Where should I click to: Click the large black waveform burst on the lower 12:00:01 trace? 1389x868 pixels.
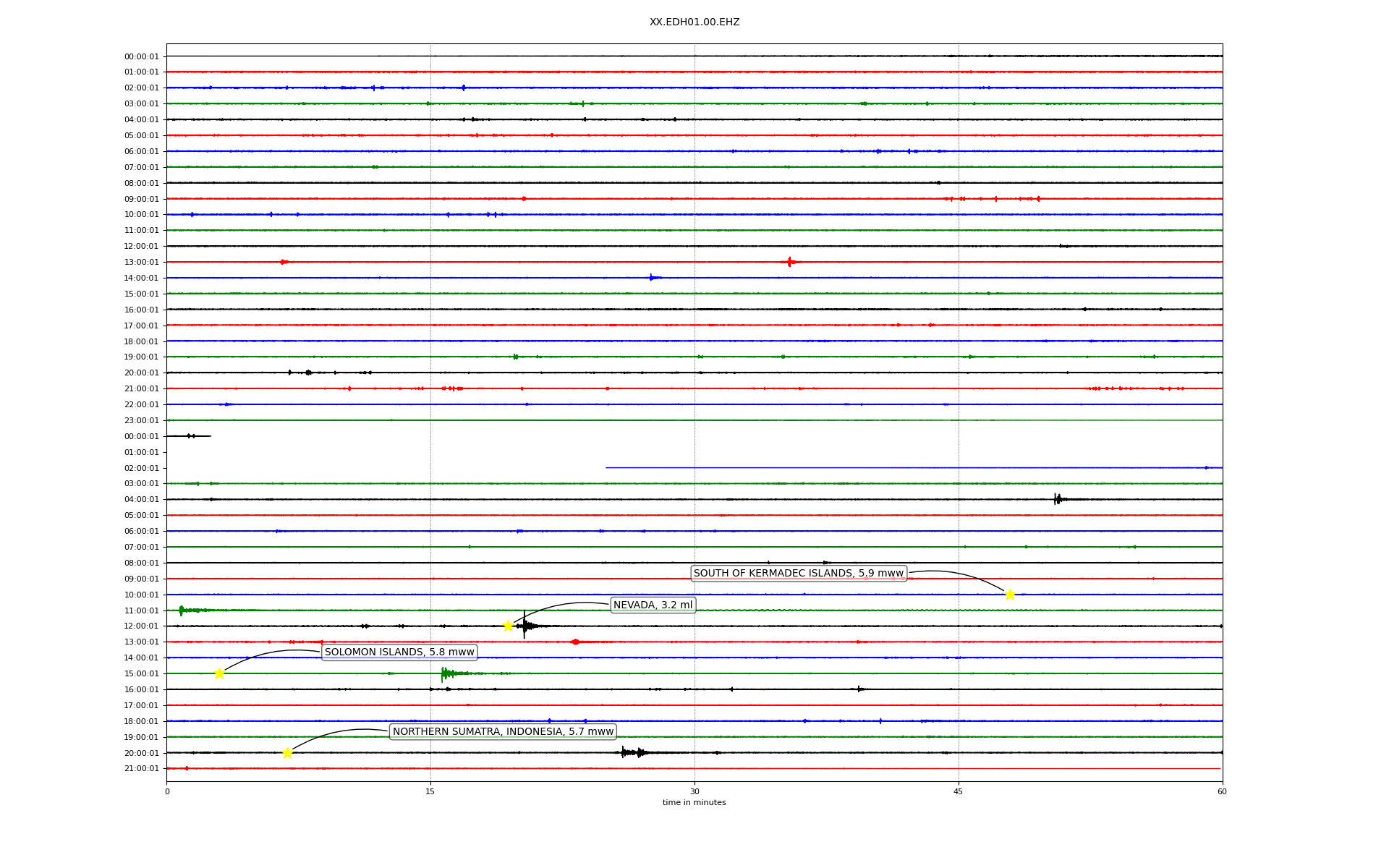pyautogui.click(x=526, y=626)
